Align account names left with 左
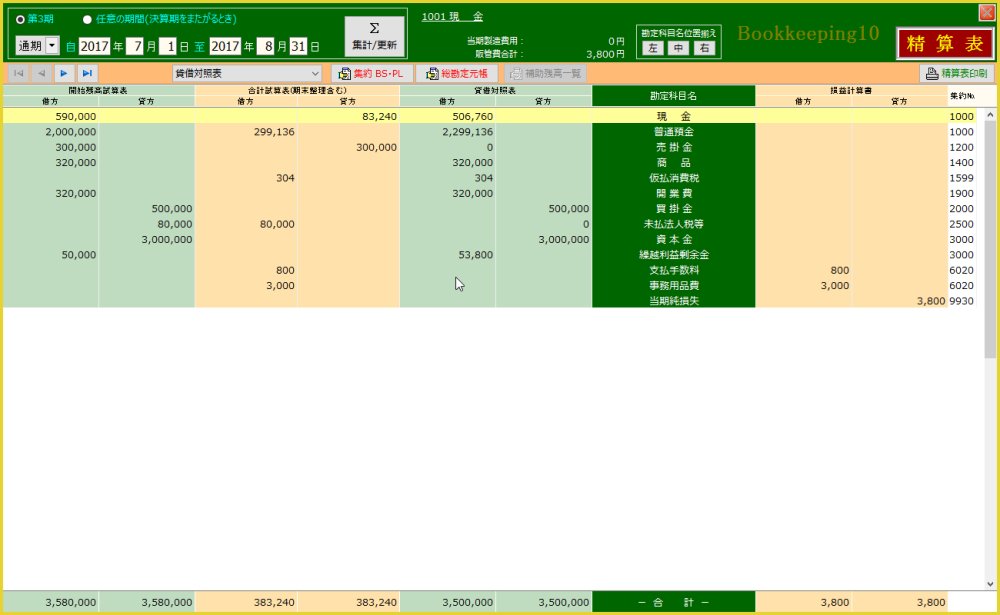Screen dimensions: 1000x615 click(x=653, y=47)
